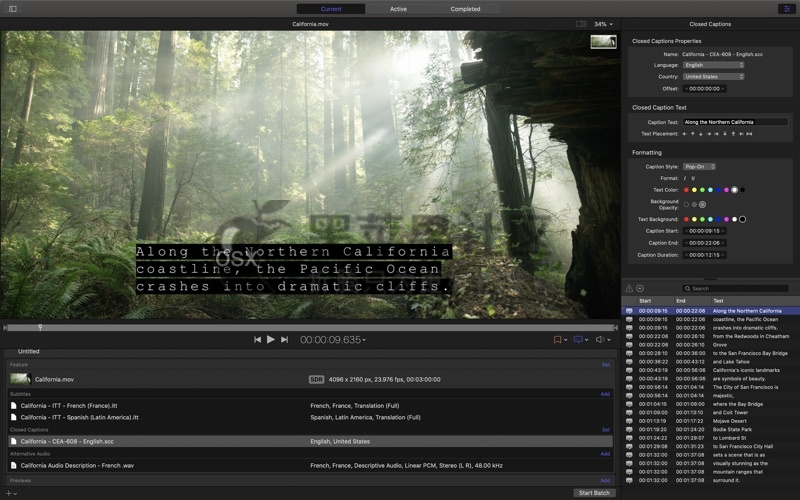Click the right arrow text placement icon

[709, 134]
